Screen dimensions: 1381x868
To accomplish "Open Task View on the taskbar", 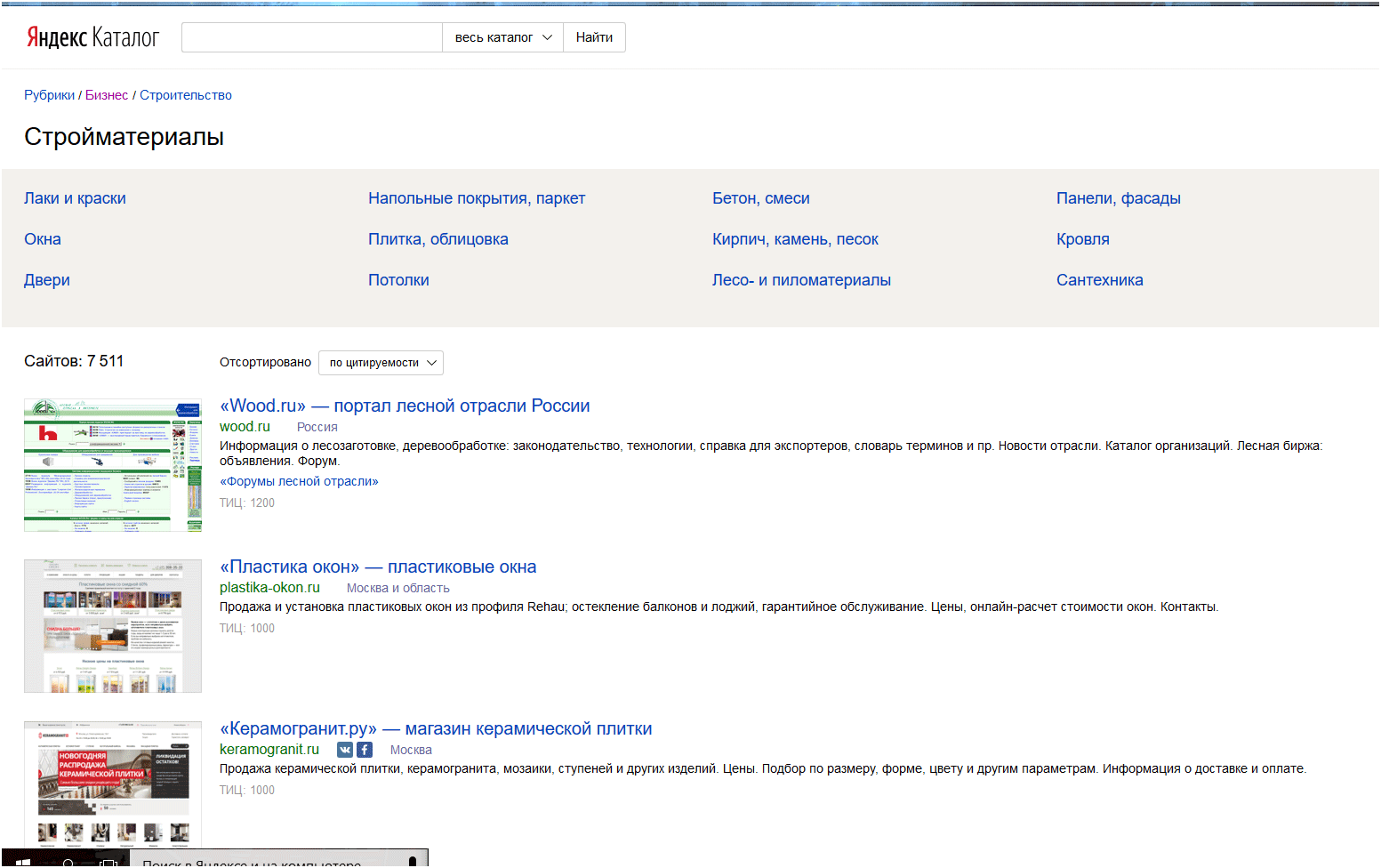I will coord(108,862).
